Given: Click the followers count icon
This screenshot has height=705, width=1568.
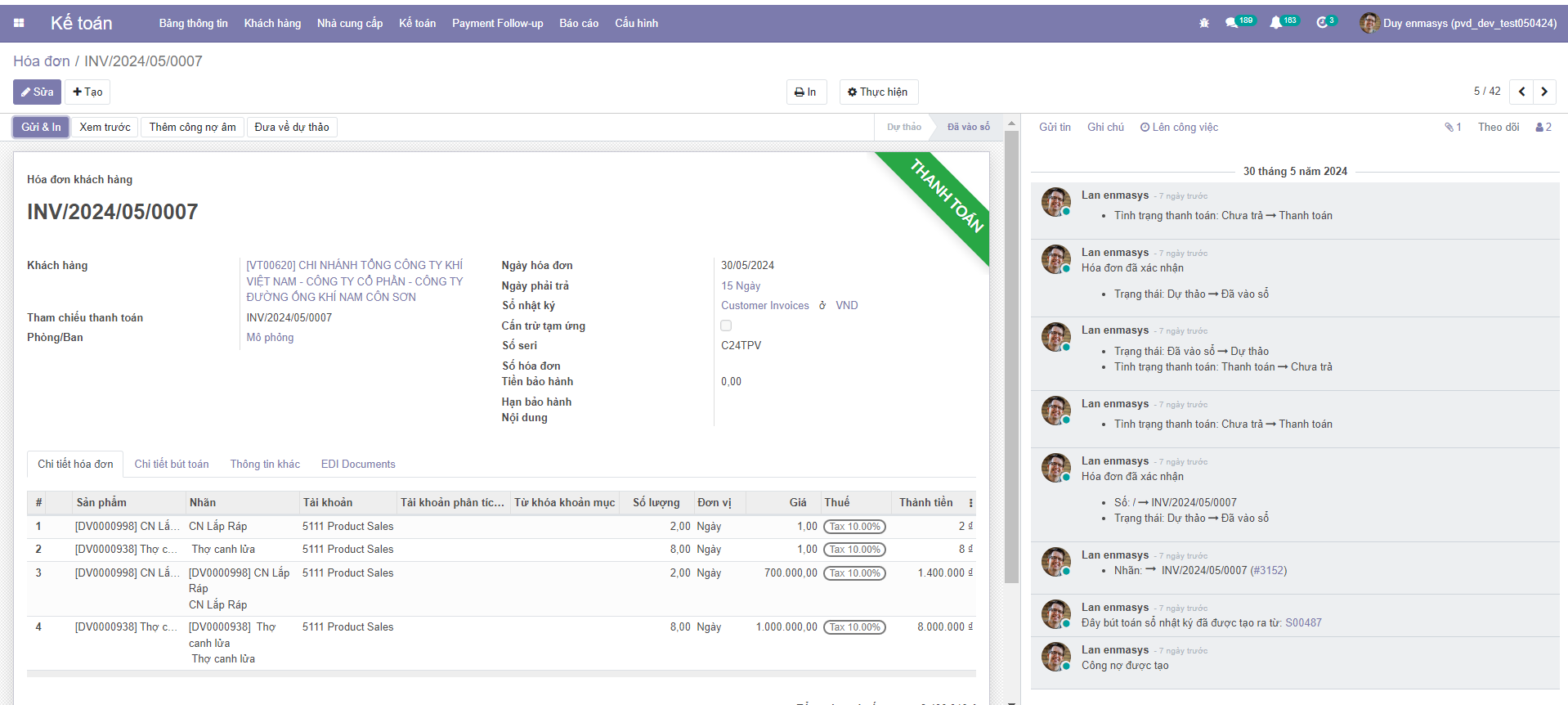Looking at the screenshot, I should coord(1543,128).
